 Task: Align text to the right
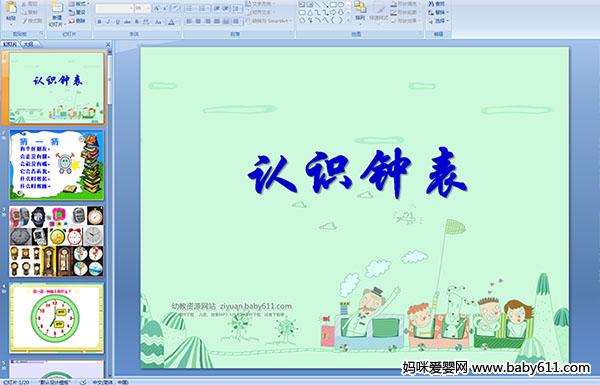tap(207, 21)
